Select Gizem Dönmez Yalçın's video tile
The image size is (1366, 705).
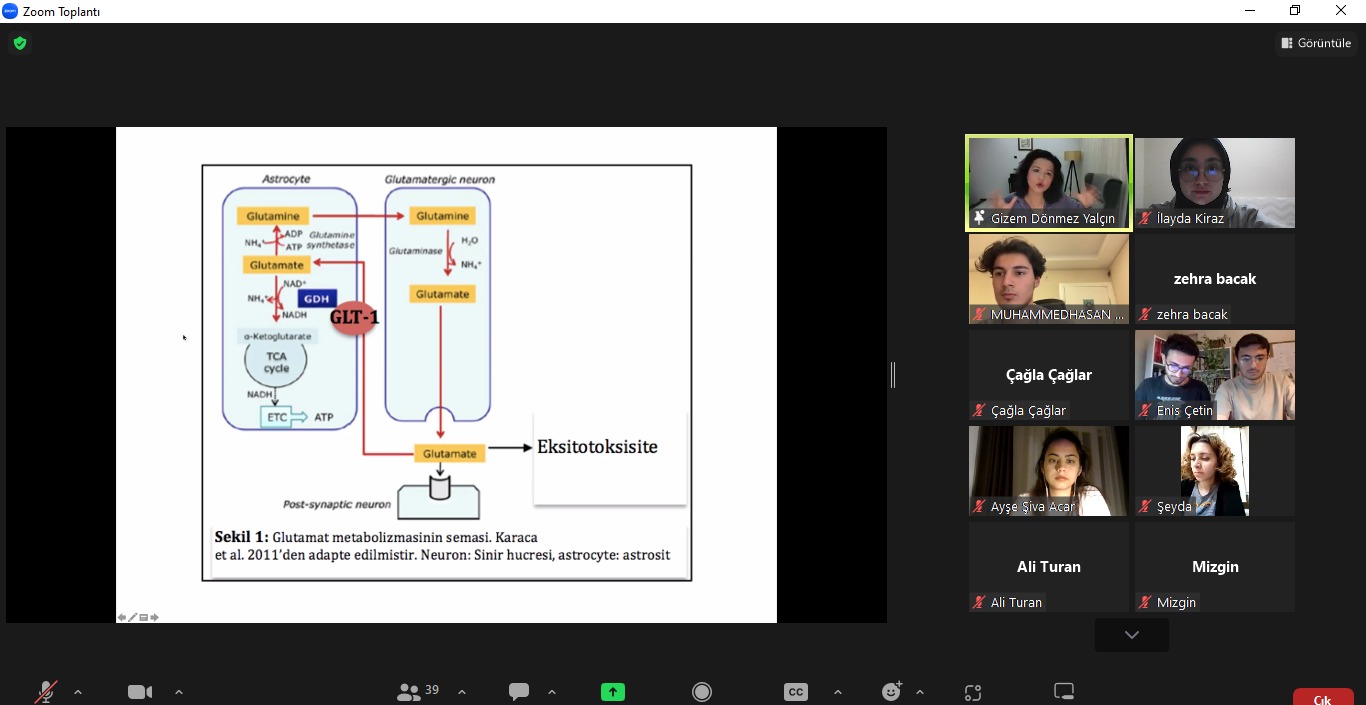(x=1048, y=183)
